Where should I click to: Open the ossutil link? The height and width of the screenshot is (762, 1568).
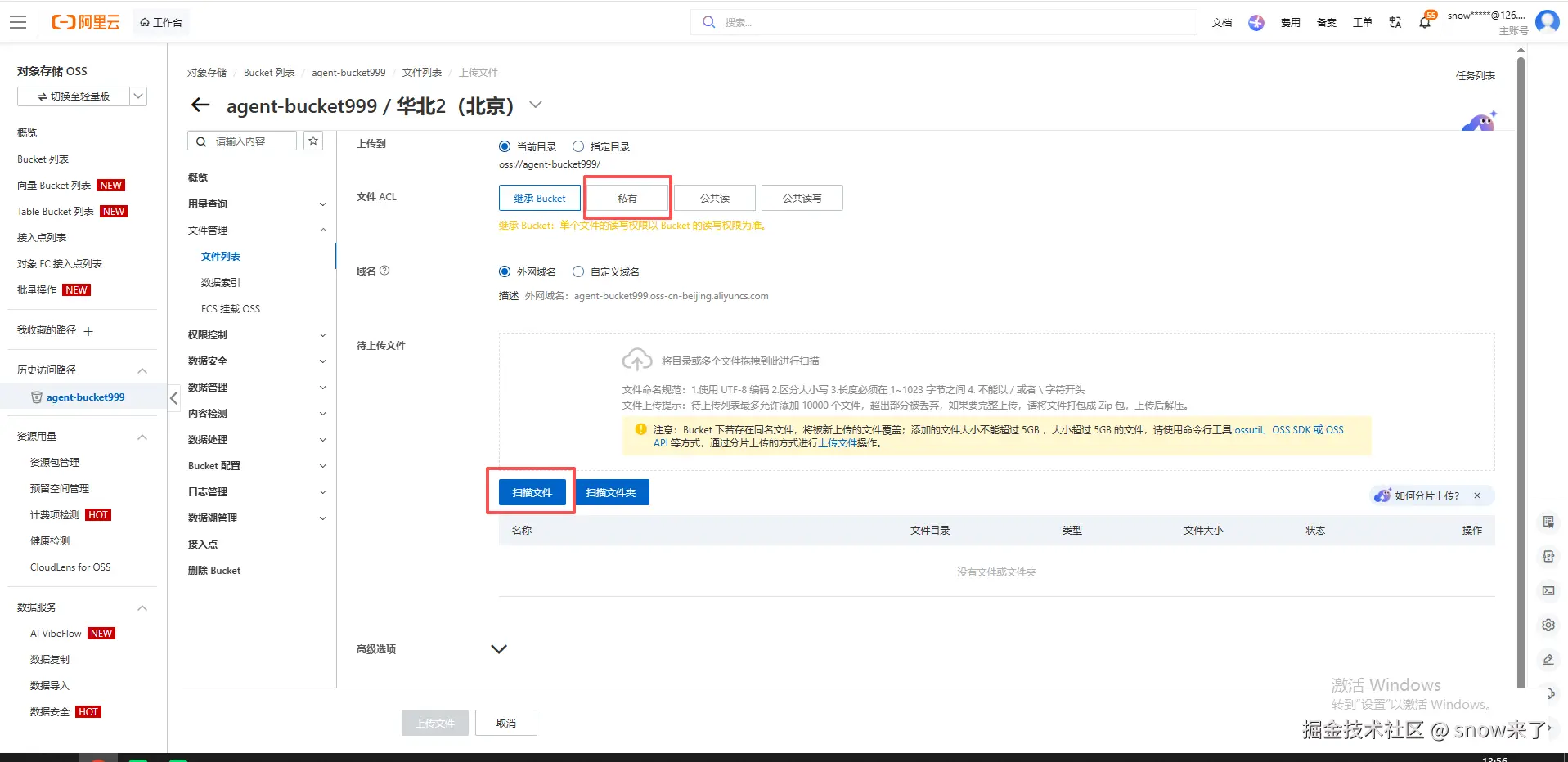click(1249, 429)
